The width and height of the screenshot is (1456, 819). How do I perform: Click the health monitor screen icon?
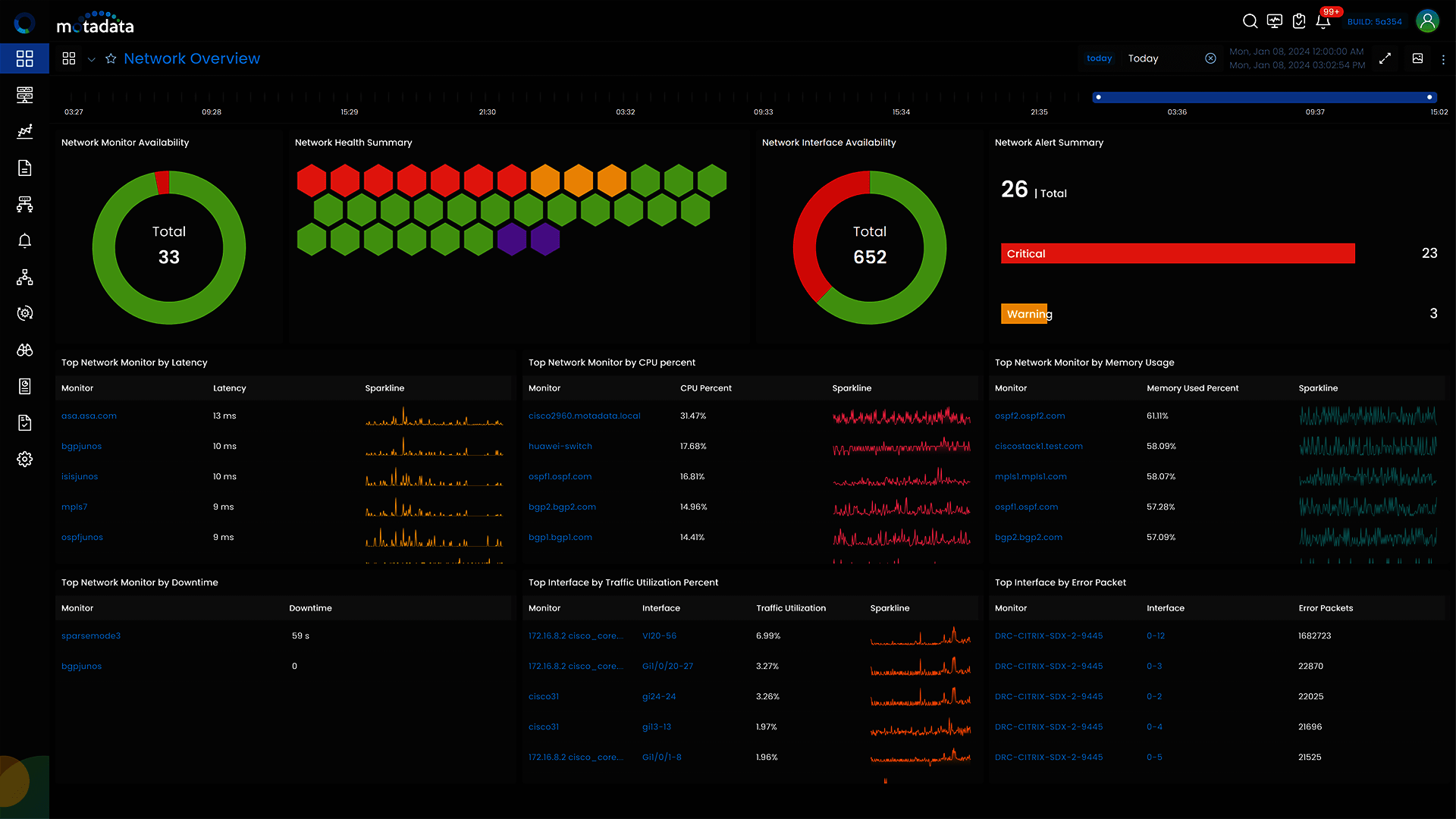coord(1274,21)
